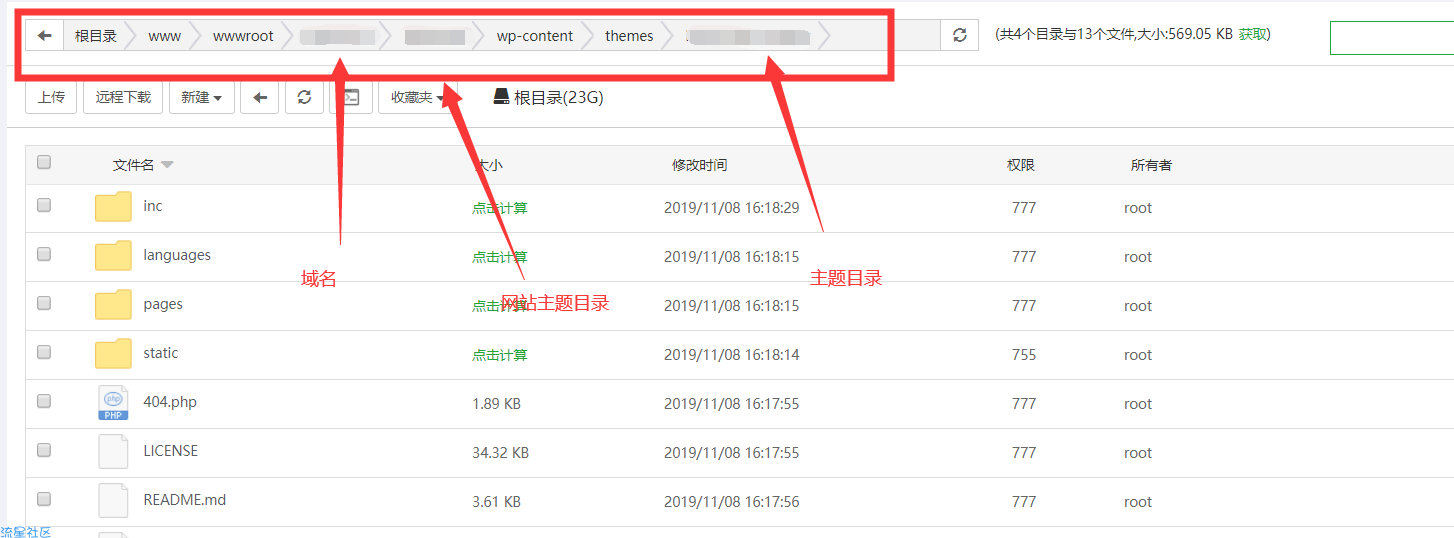The image size is (1454, 538).
Task: Open the pages folder icon
Action: coord(113,305)
